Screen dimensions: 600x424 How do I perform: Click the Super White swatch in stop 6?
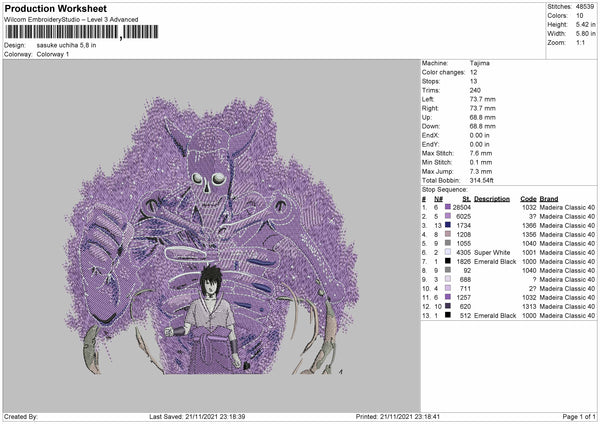[448, 252]
